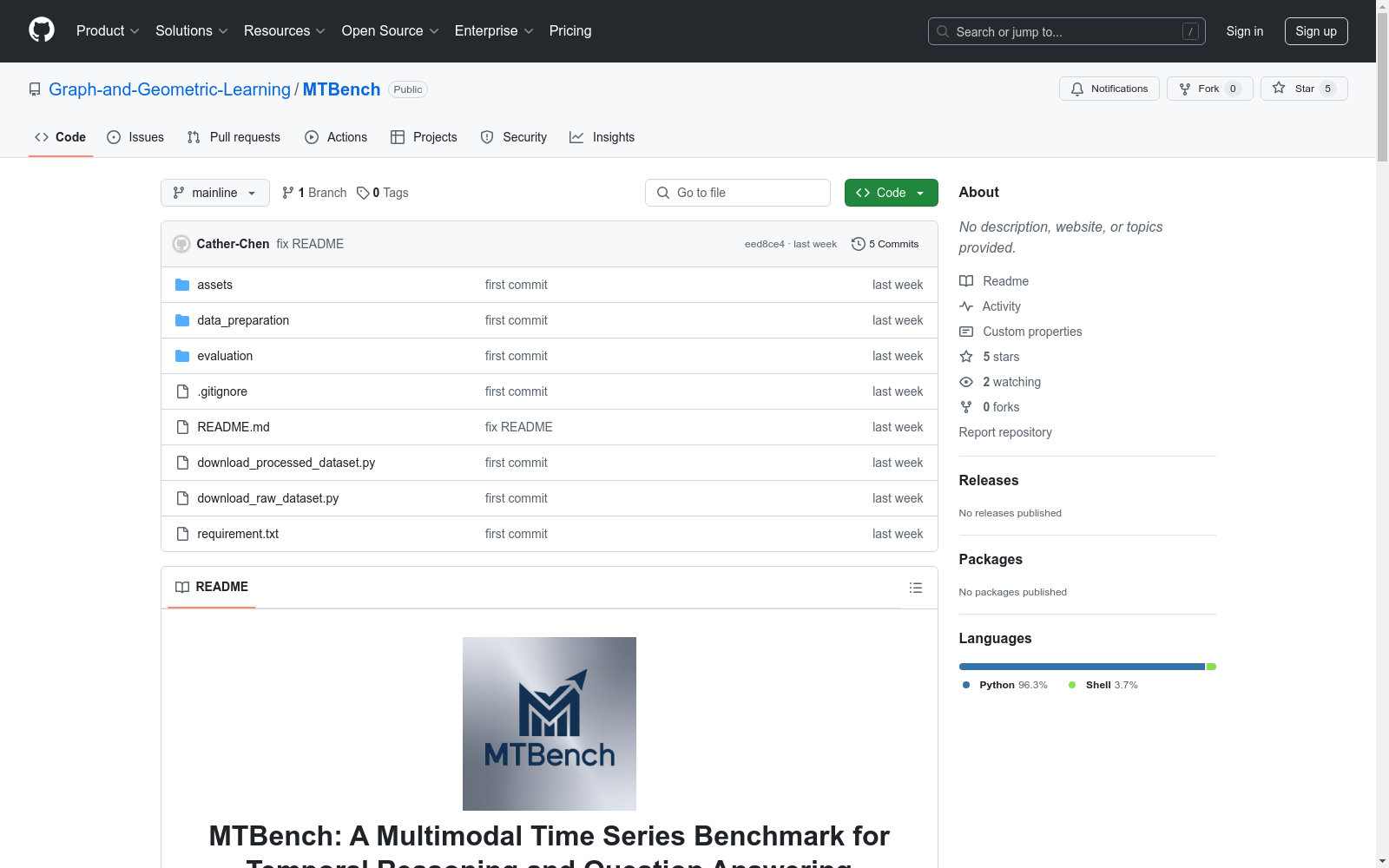This screenshot has height=868, width=1389.
Task: Switch to the Actions tab
Action: pyautogui.click(x=336, y=137)
